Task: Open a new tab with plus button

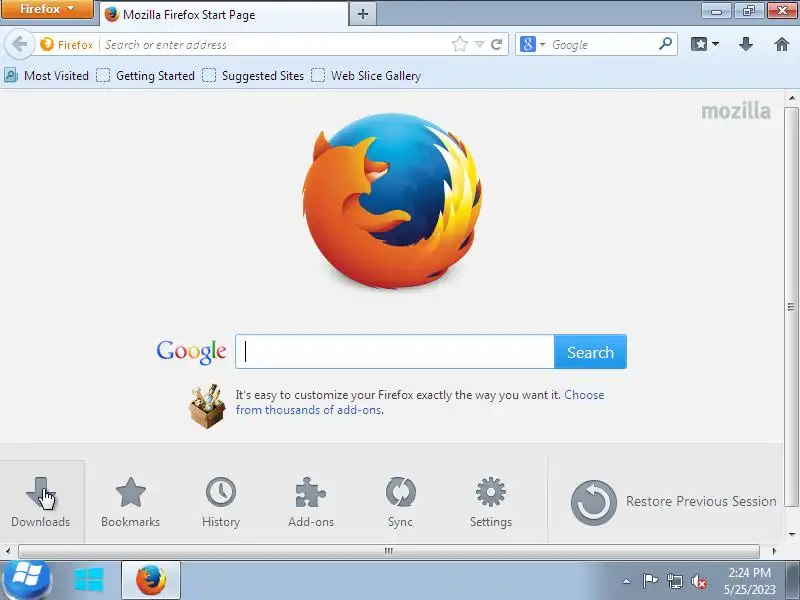Action: (x=363, y=14)
